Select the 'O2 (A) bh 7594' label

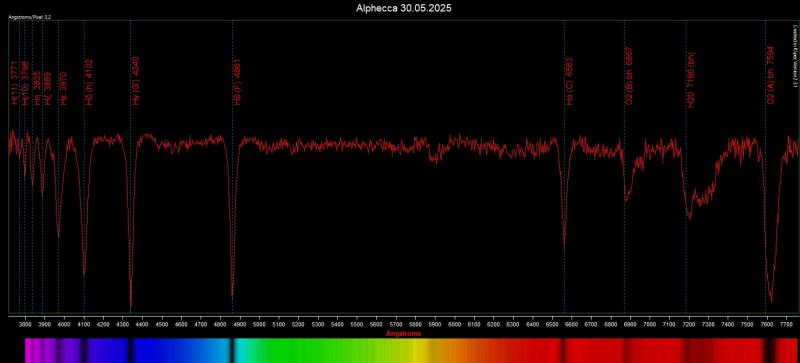click(x=770, y=76)
